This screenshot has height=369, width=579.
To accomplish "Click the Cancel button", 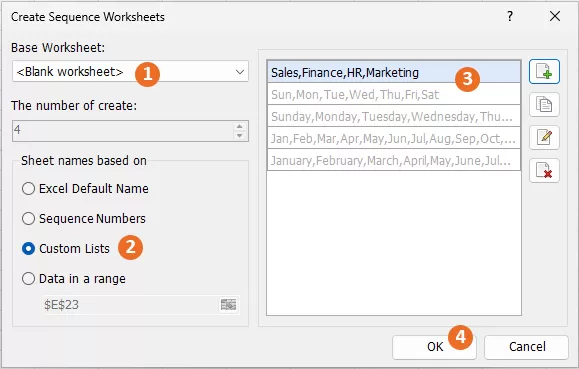I will point(527,347).
